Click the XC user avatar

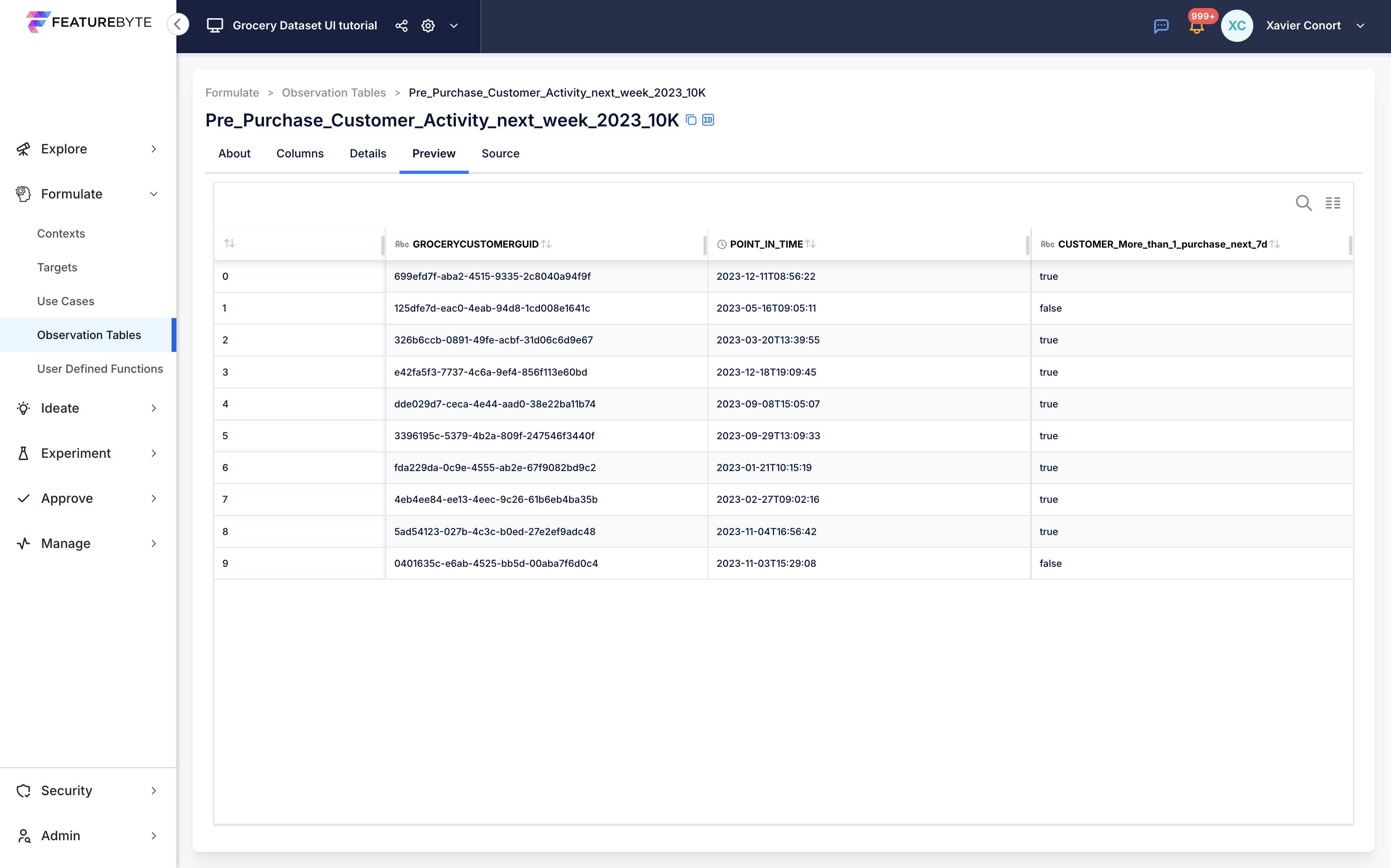pos(1237,25)
